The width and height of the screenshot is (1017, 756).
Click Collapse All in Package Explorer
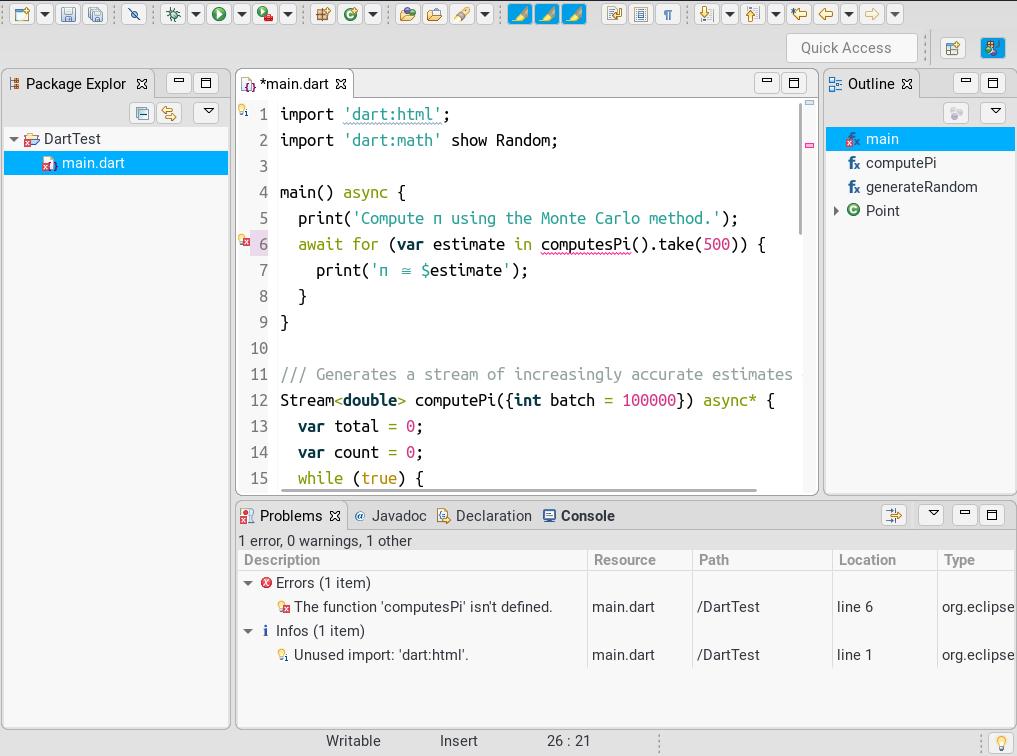[x=142, y=113]
